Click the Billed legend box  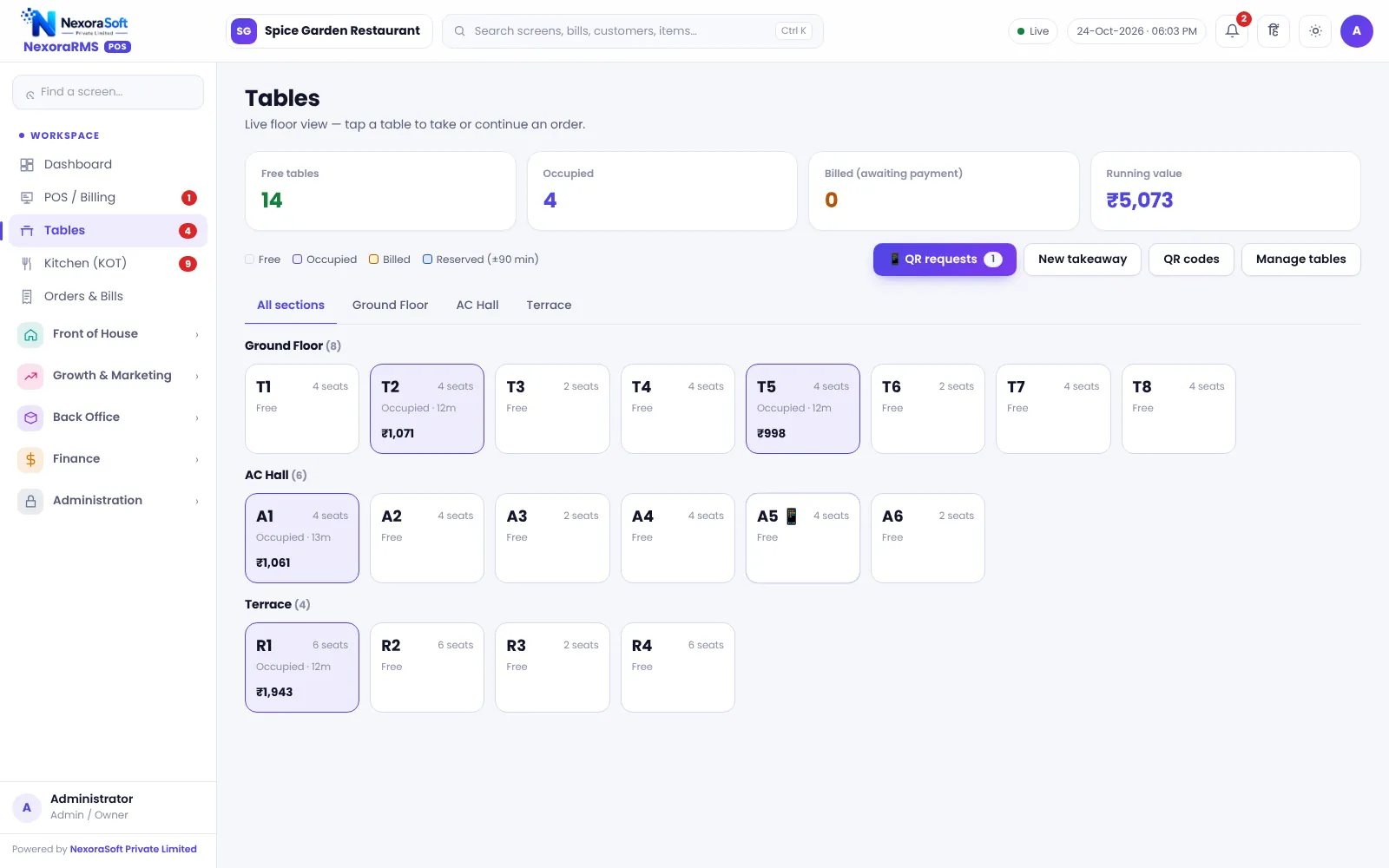tap(373, 260)
